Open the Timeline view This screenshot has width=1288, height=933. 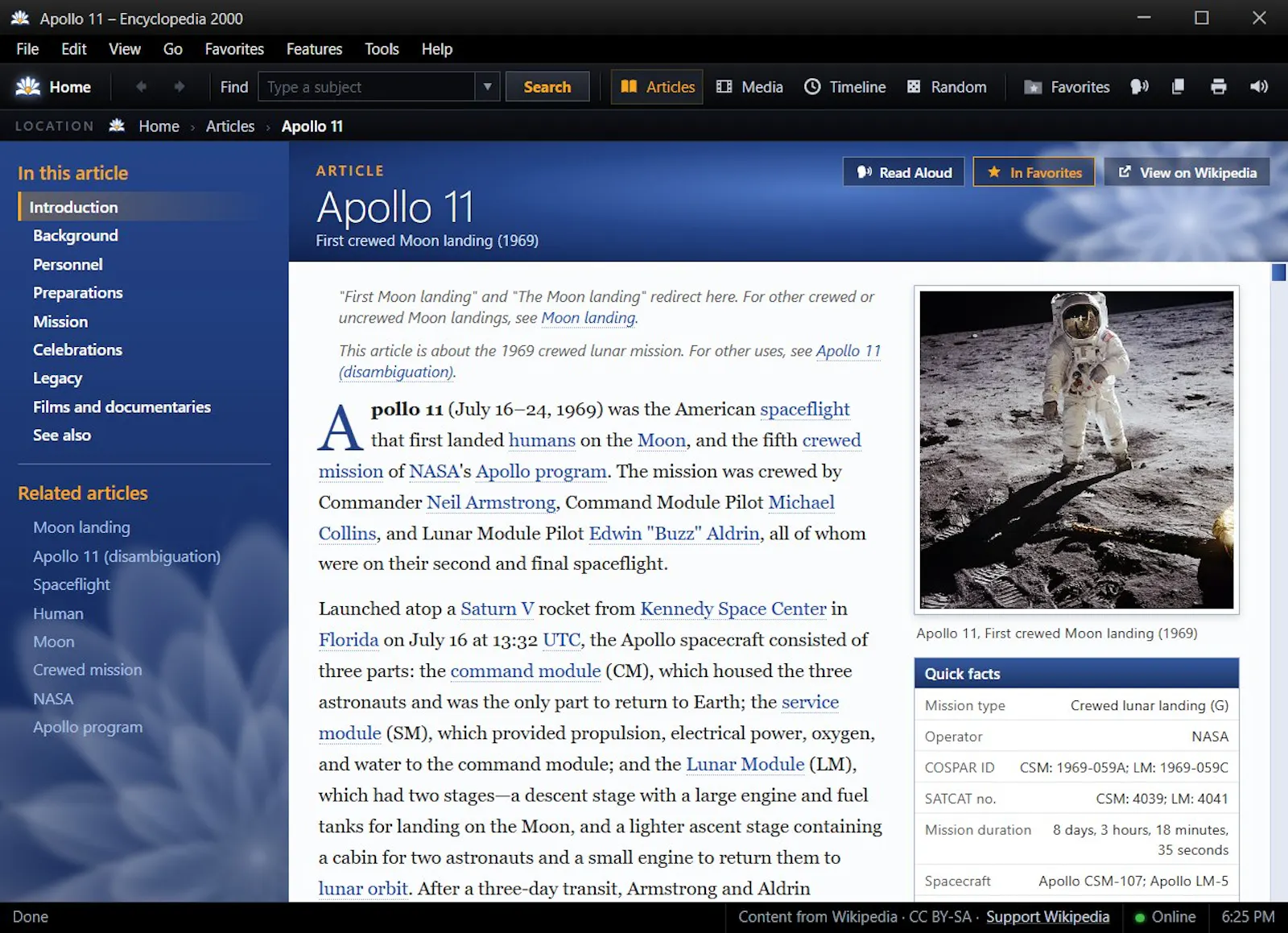pos(845,87)
